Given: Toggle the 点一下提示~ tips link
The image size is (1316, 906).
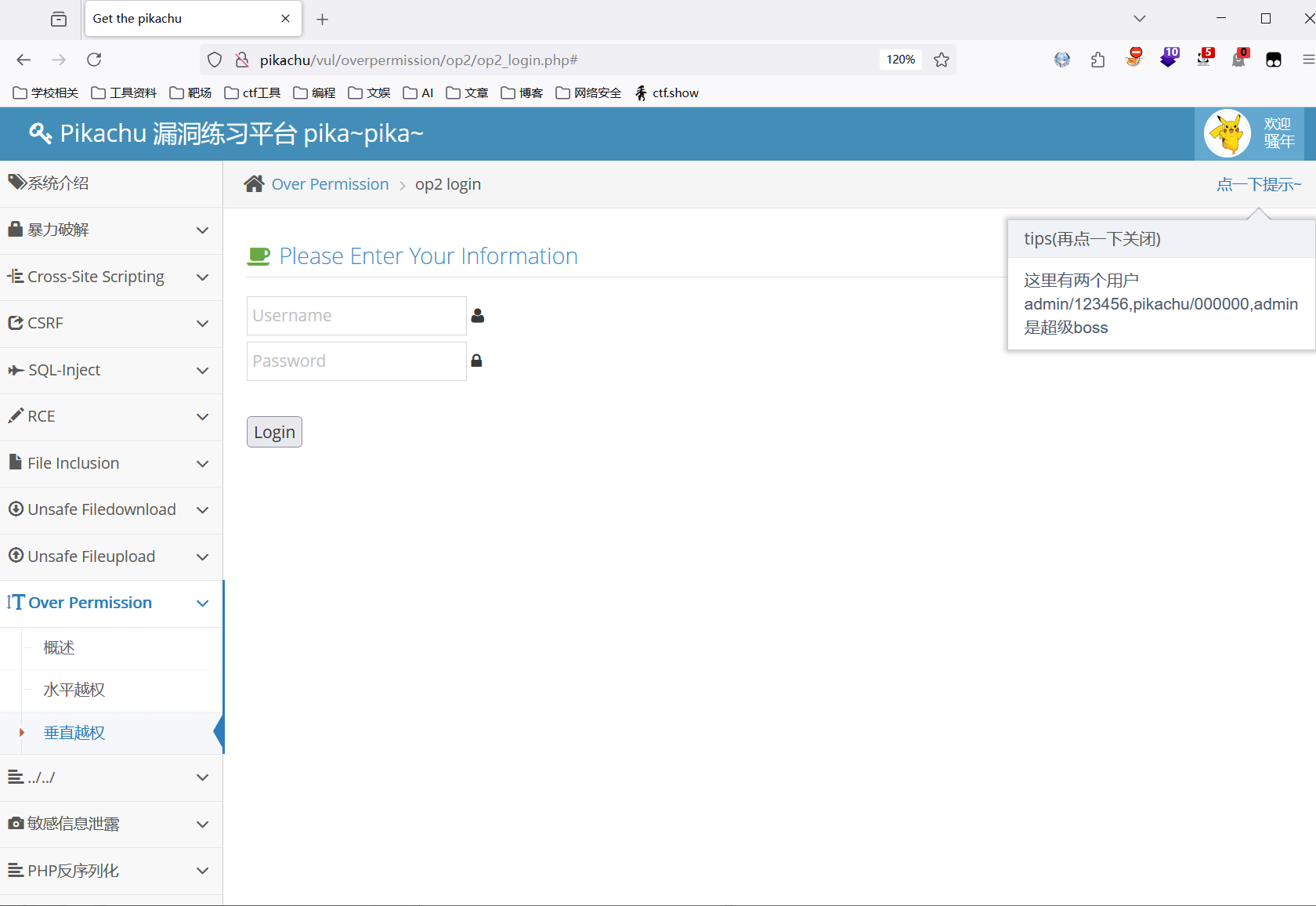Looking at the screenshot, I should tap(1259, 184).
